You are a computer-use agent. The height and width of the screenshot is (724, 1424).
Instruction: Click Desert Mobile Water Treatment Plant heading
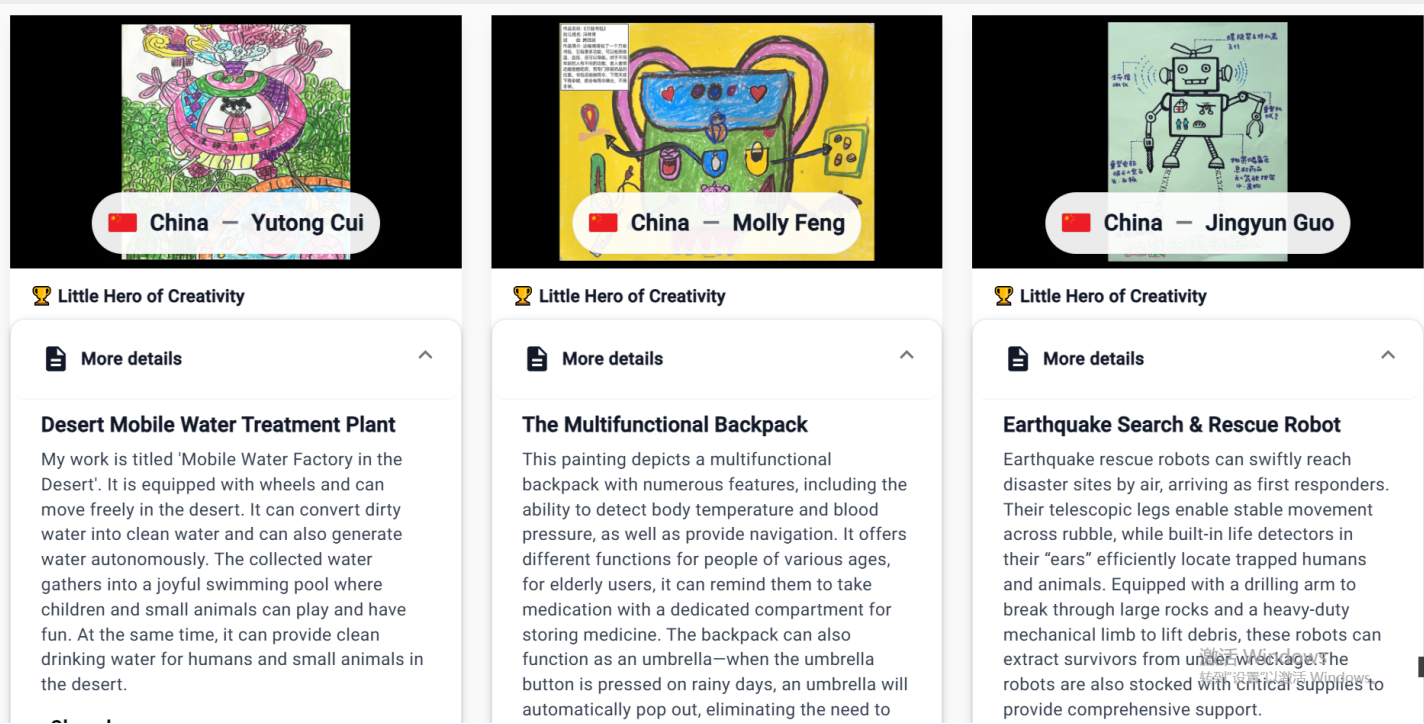pos(218,425)
